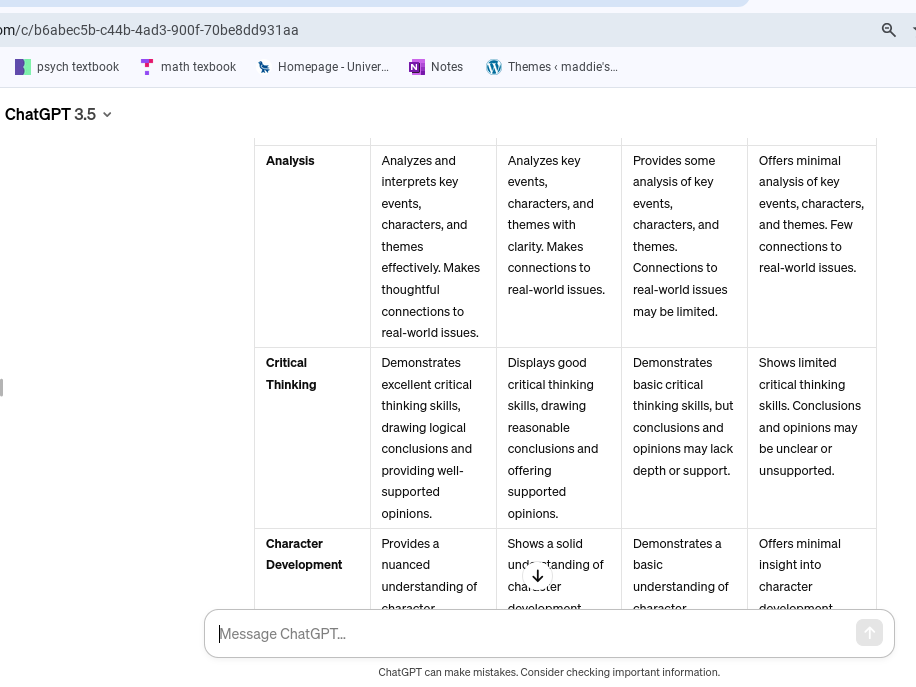Viewport: 916px width, 687px height.
Task: Click the 'ChatGPT can make mistakes' disclaimer text
Action: click(x=549, y=672)
